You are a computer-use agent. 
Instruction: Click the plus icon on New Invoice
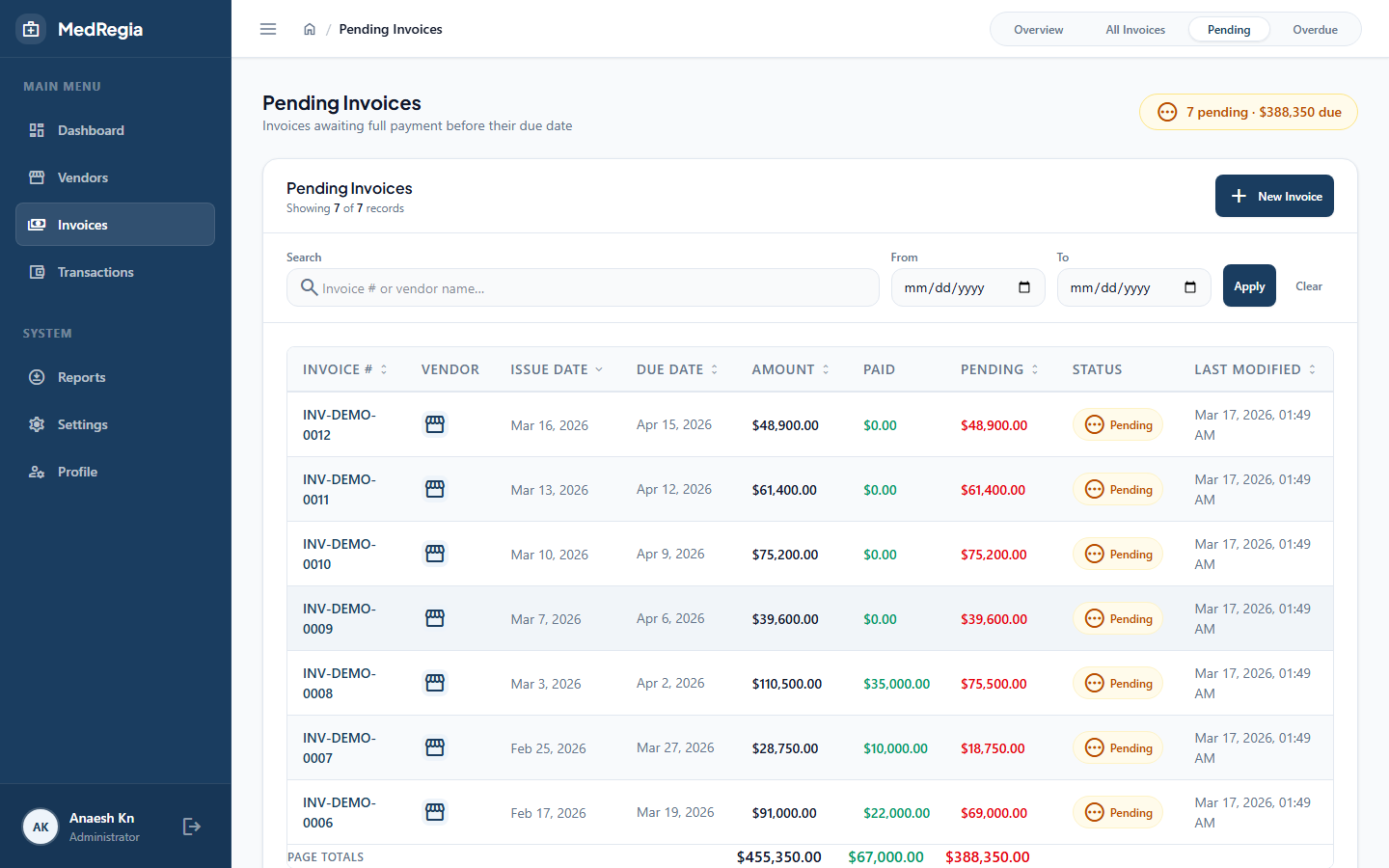pyautogui.click(x=1239, y=196)
